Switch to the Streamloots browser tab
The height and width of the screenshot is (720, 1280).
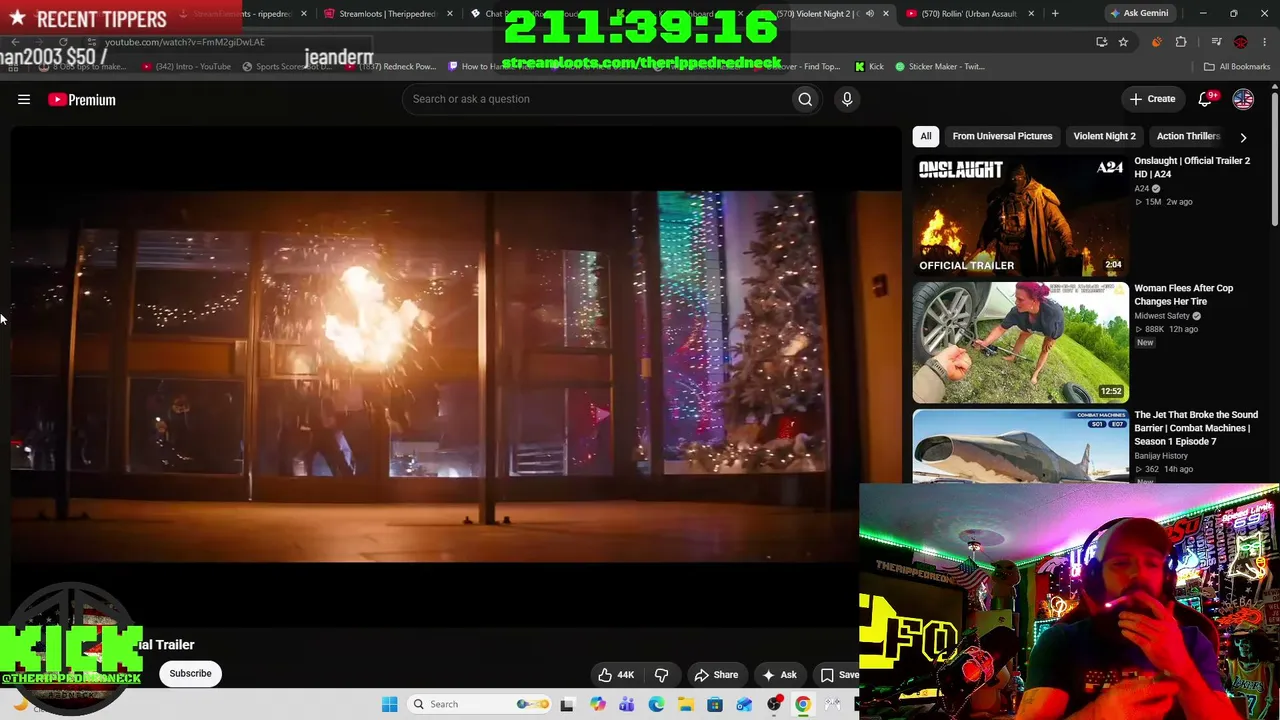pyautogui.click(x=386, y=14)
